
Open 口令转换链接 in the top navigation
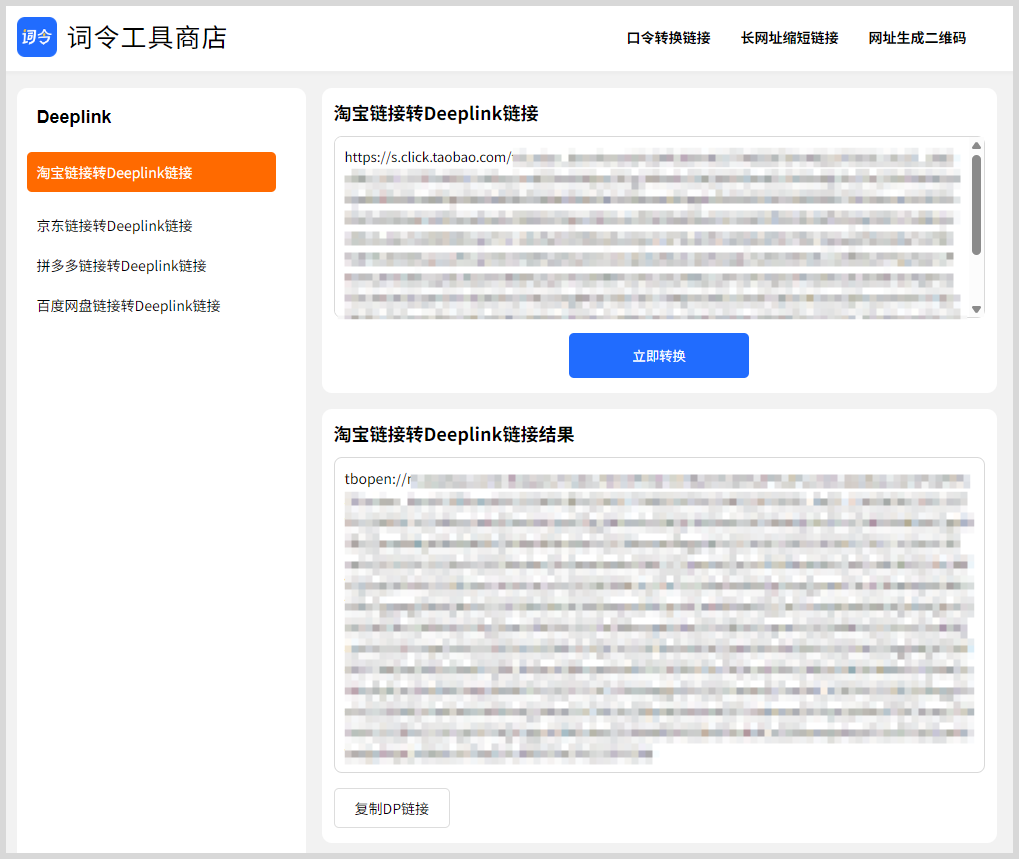668,38
